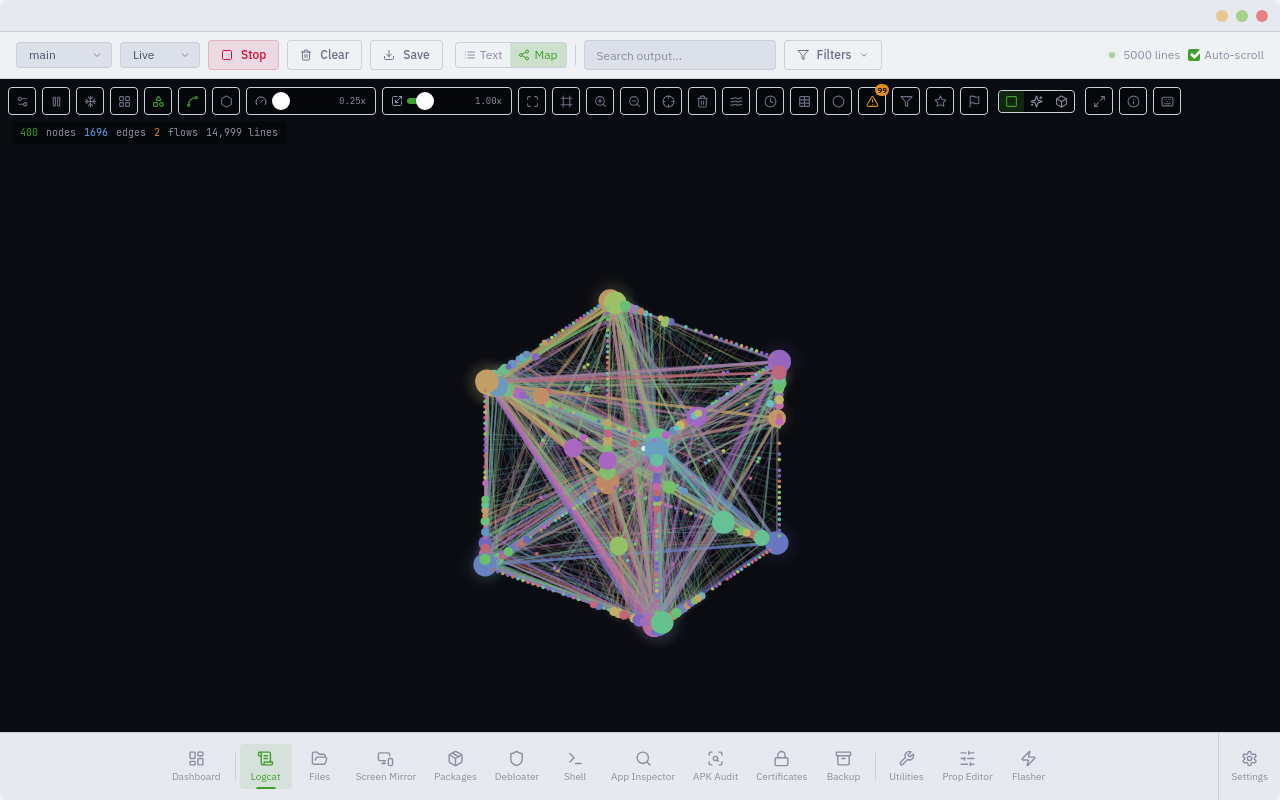Pause the map animation

coord(56,101)
